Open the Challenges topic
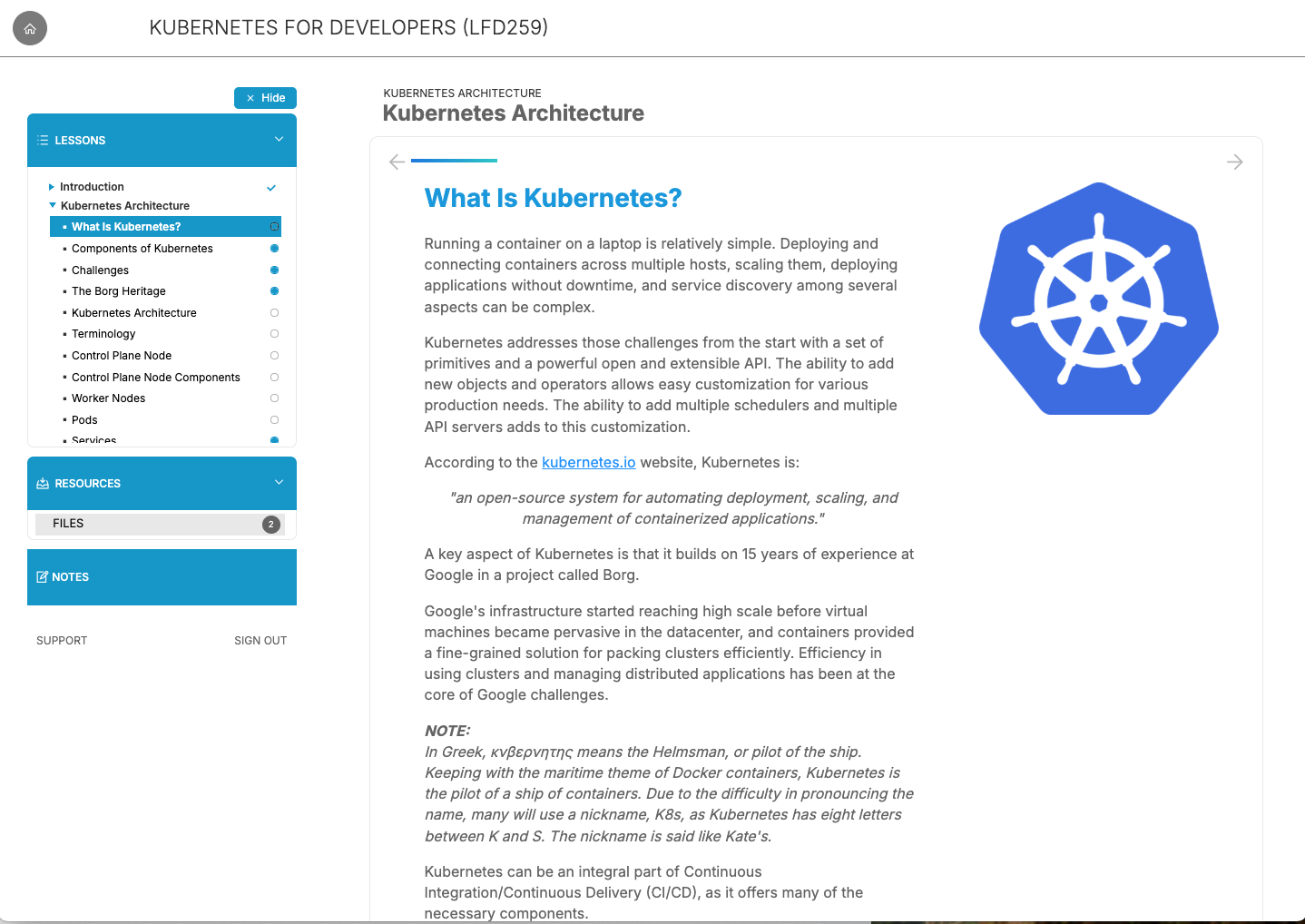1305x924 pixels. 100,270
